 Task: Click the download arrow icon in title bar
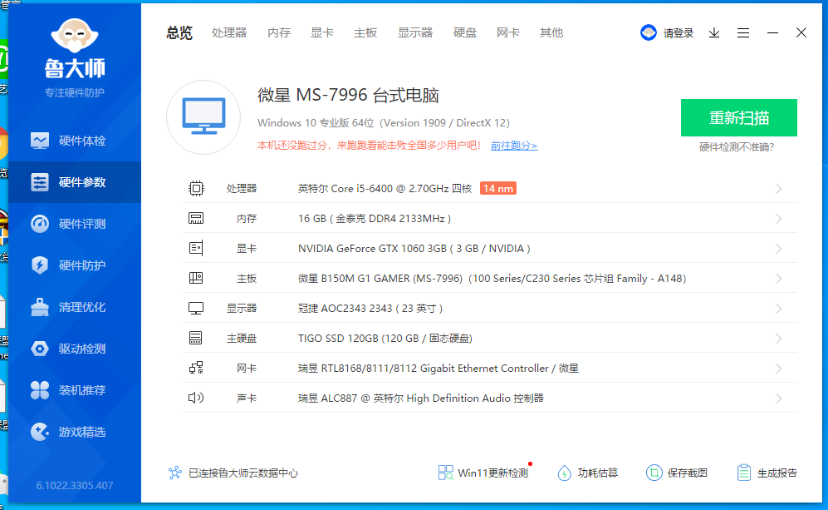click(x=714, y=33)
